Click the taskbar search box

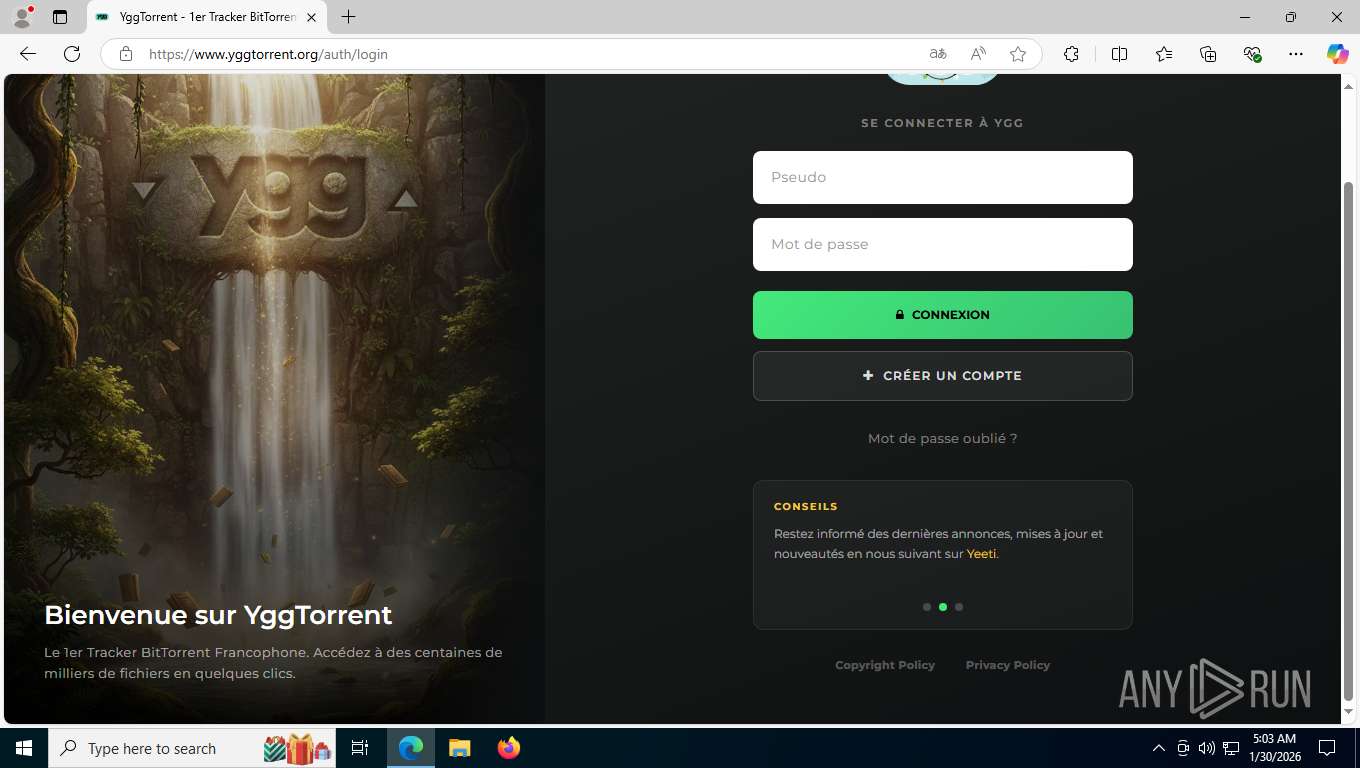click(x=193, y=748)
